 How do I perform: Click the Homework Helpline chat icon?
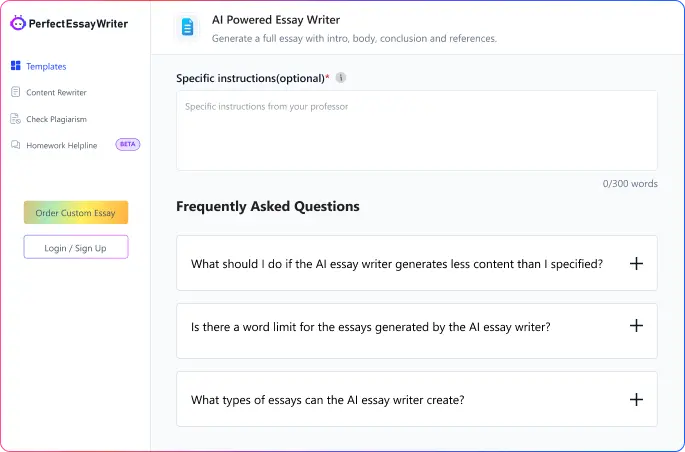[15, 145]
